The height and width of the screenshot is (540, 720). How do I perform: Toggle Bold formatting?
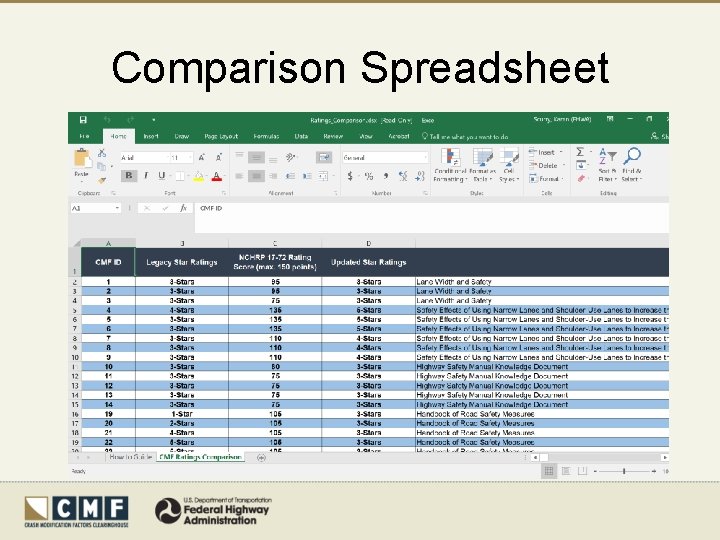129,175
